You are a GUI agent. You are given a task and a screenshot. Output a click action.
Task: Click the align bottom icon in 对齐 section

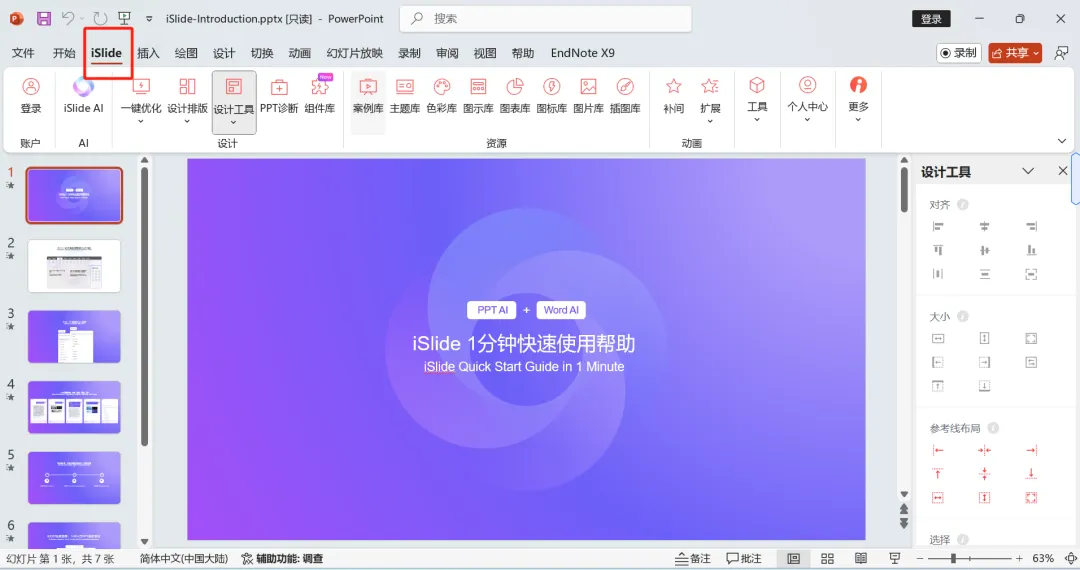(1031, 251)
